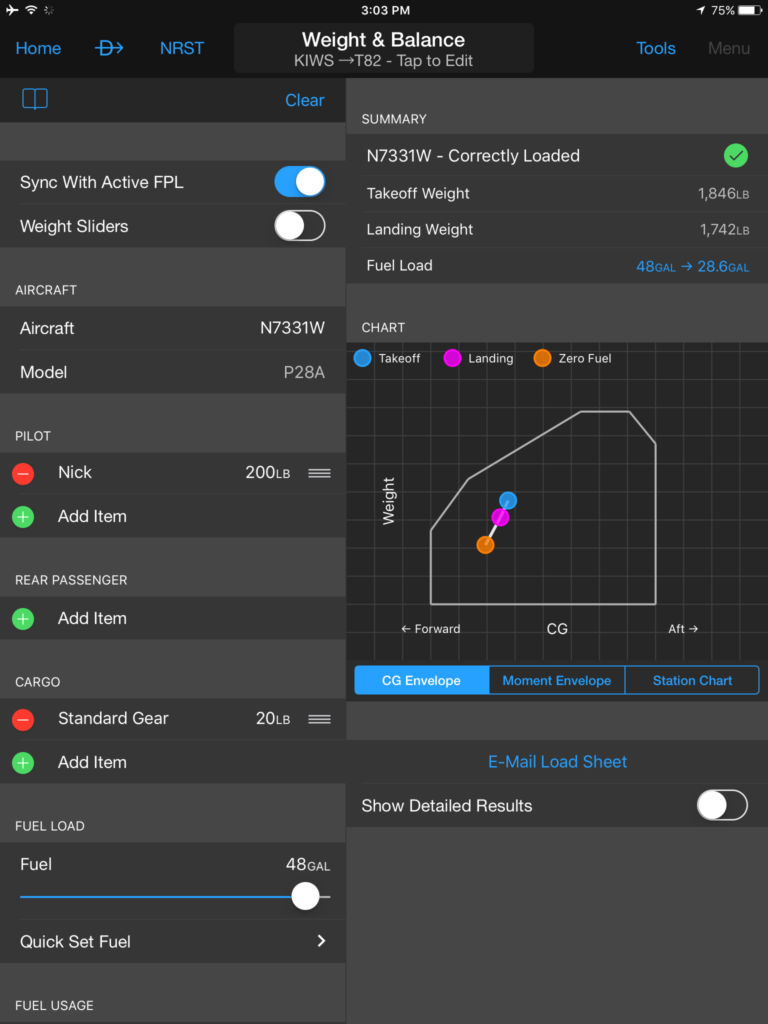This screenshot has height=1024, width=768.
Task: Tap the dimmed Menu button
Action: point(729,48)
